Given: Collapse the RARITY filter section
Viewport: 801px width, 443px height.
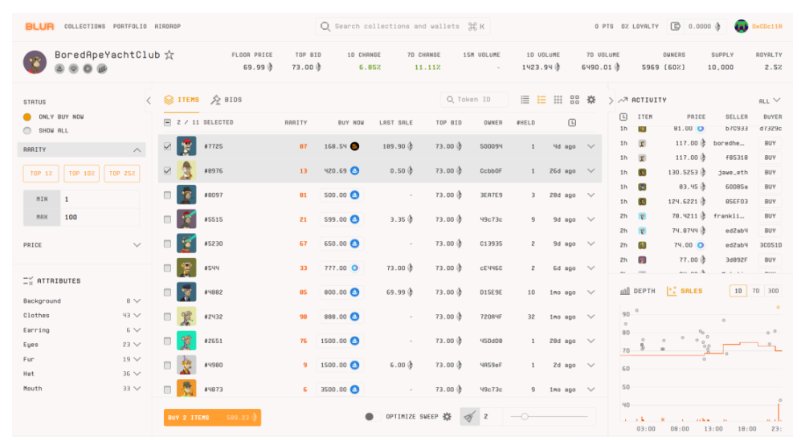Looking at the screenshot, I should (137, 150).
